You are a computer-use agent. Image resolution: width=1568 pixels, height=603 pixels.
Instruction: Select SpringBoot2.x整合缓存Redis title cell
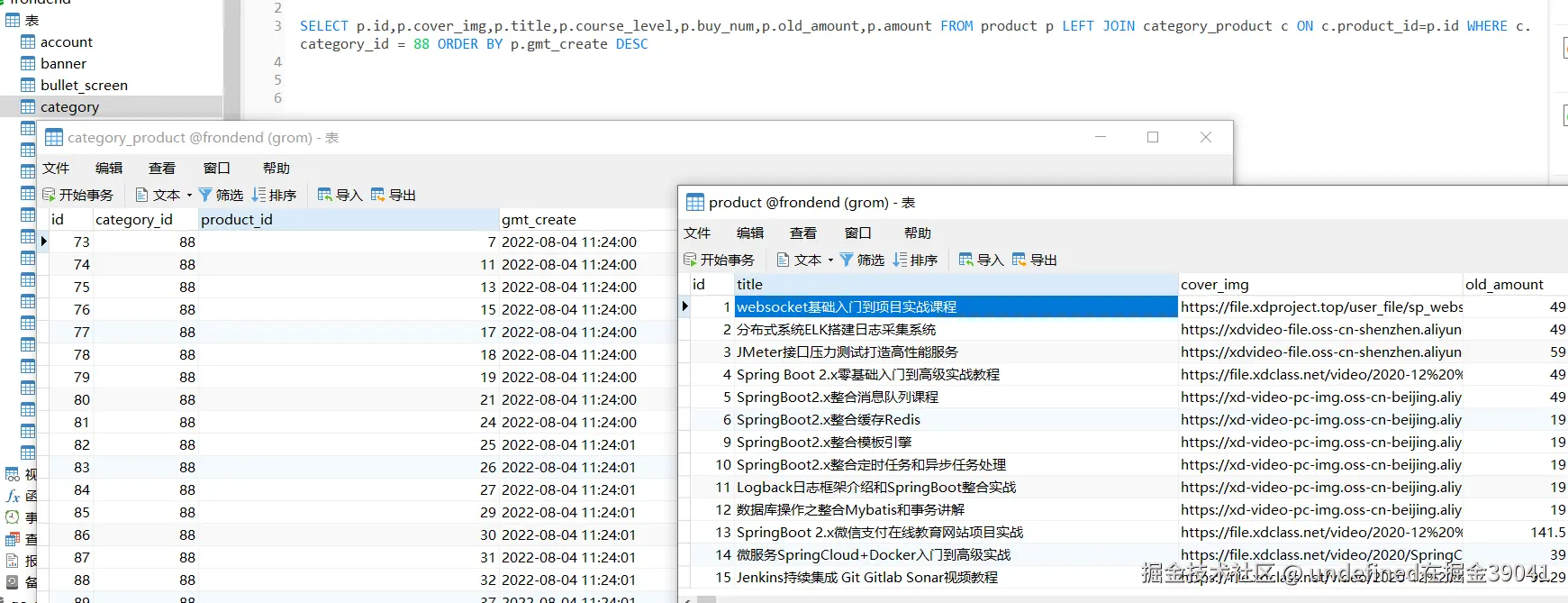(956, 420)
